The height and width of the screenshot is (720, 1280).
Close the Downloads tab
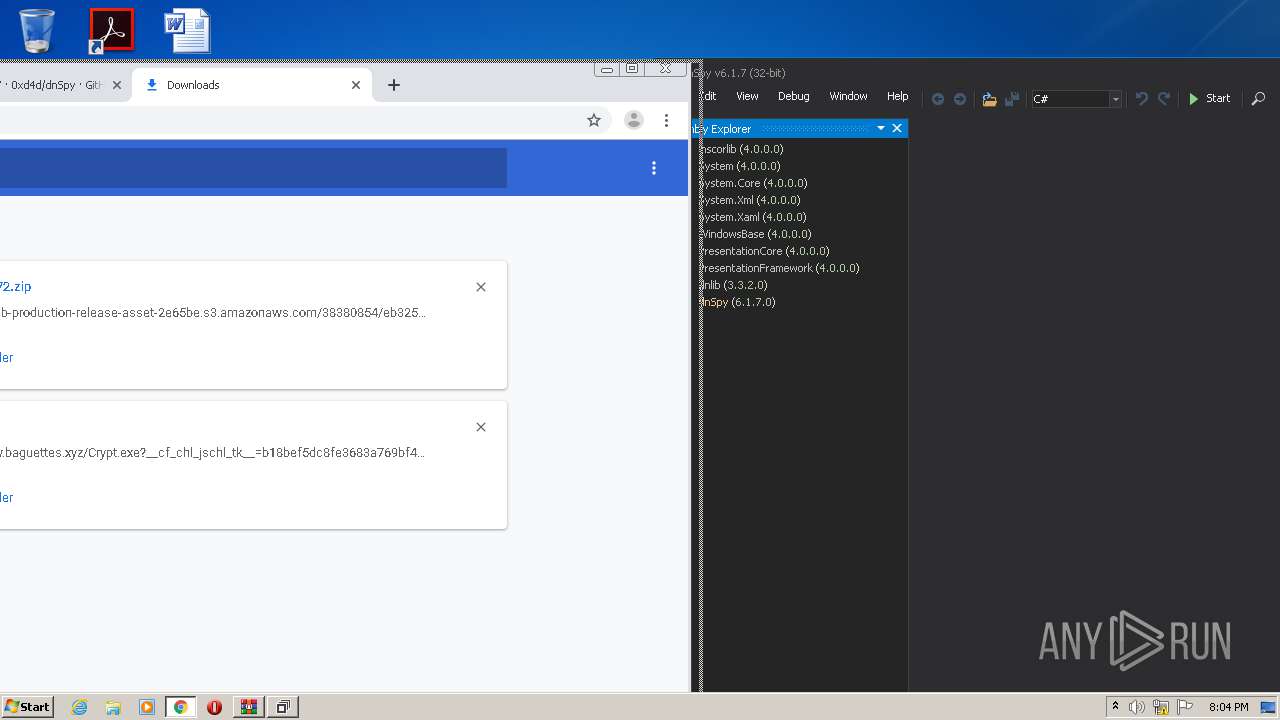(x=356, y=85)
